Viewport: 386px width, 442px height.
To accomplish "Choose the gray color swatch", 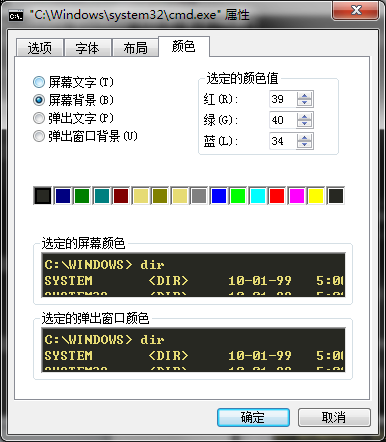I will [199, 196].
